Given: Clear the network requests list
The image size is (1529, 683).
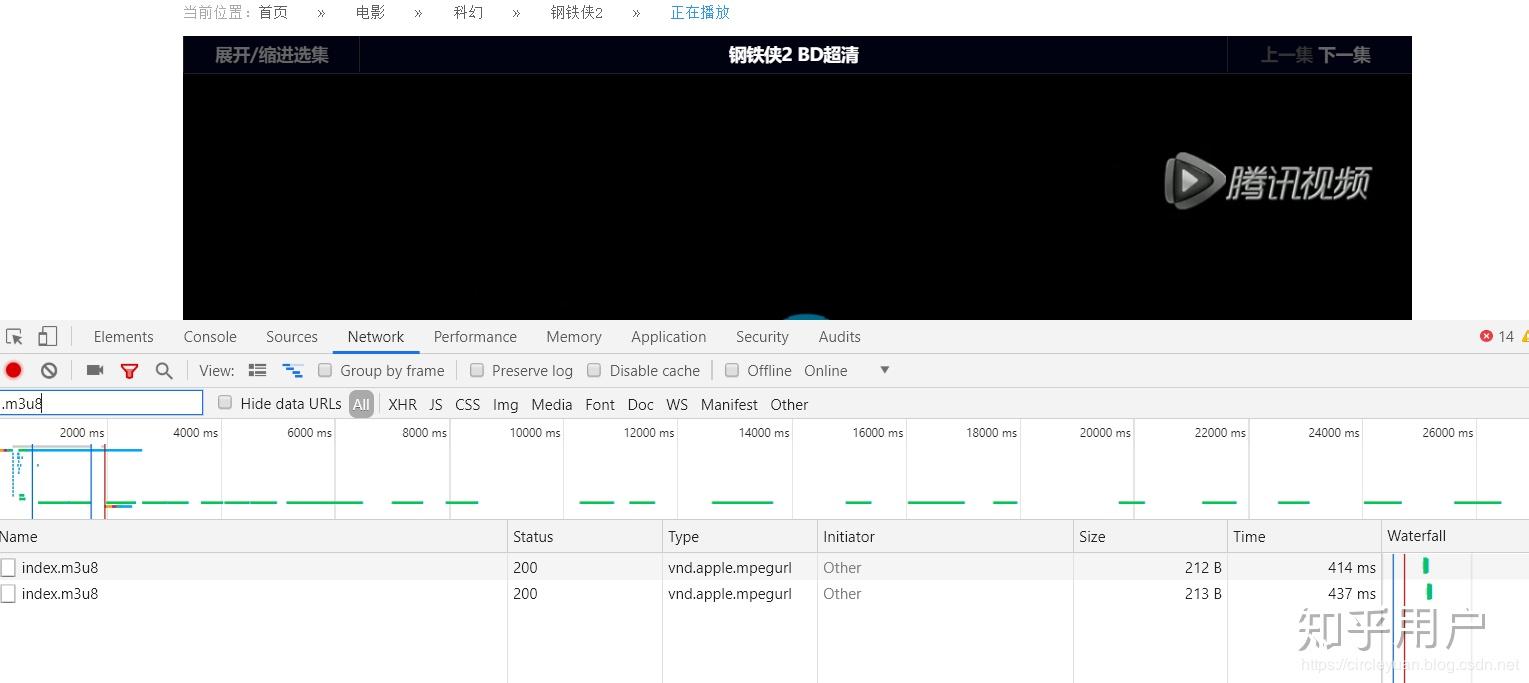Looking at the screenshot, I should (49, 370).
